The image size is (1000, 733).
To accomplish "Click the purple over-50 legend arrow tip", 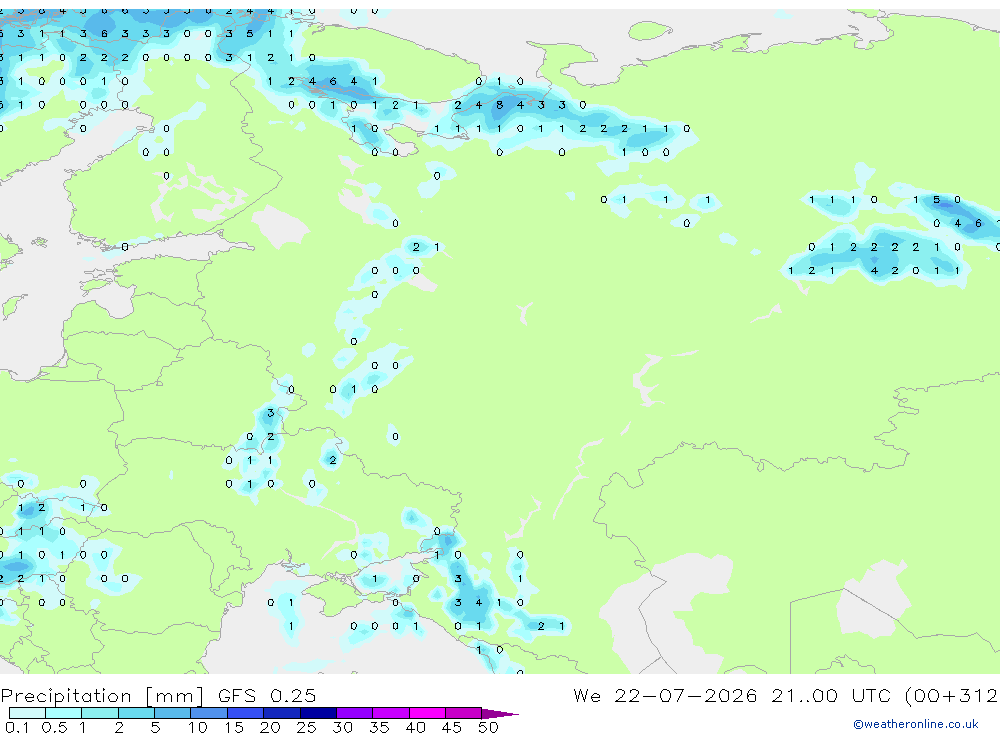I will (500, 714).
